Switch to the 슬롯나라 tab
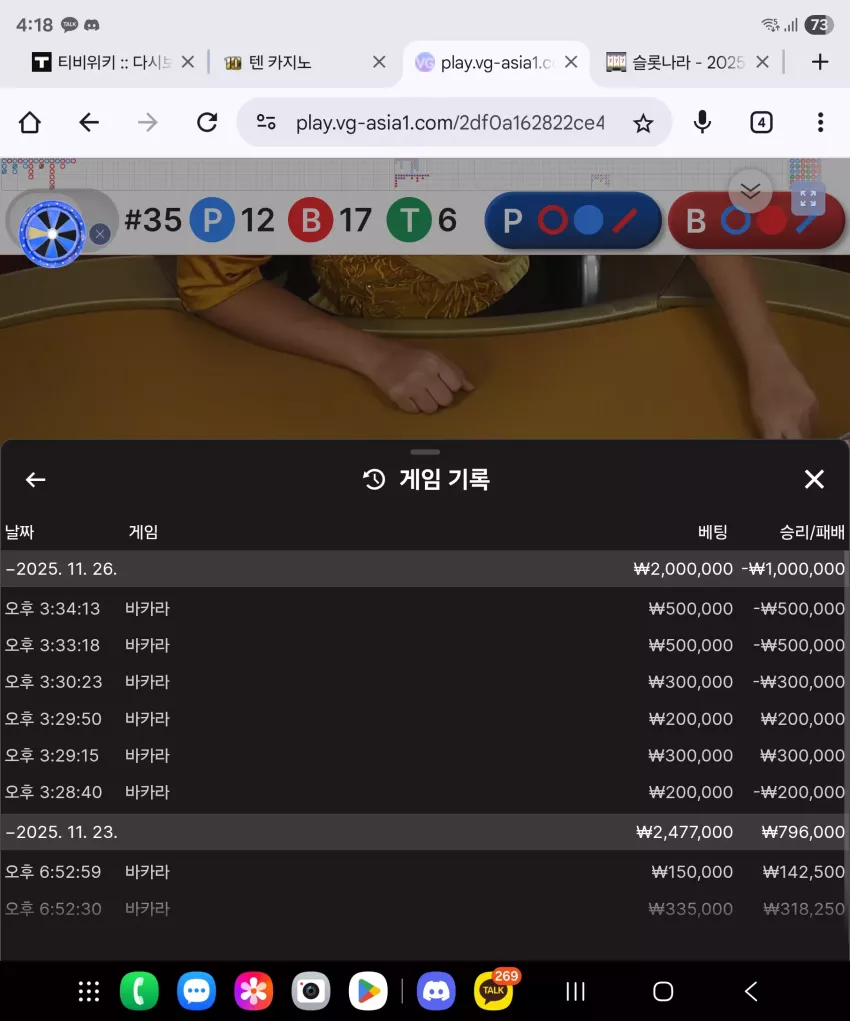 coord(675,62)
